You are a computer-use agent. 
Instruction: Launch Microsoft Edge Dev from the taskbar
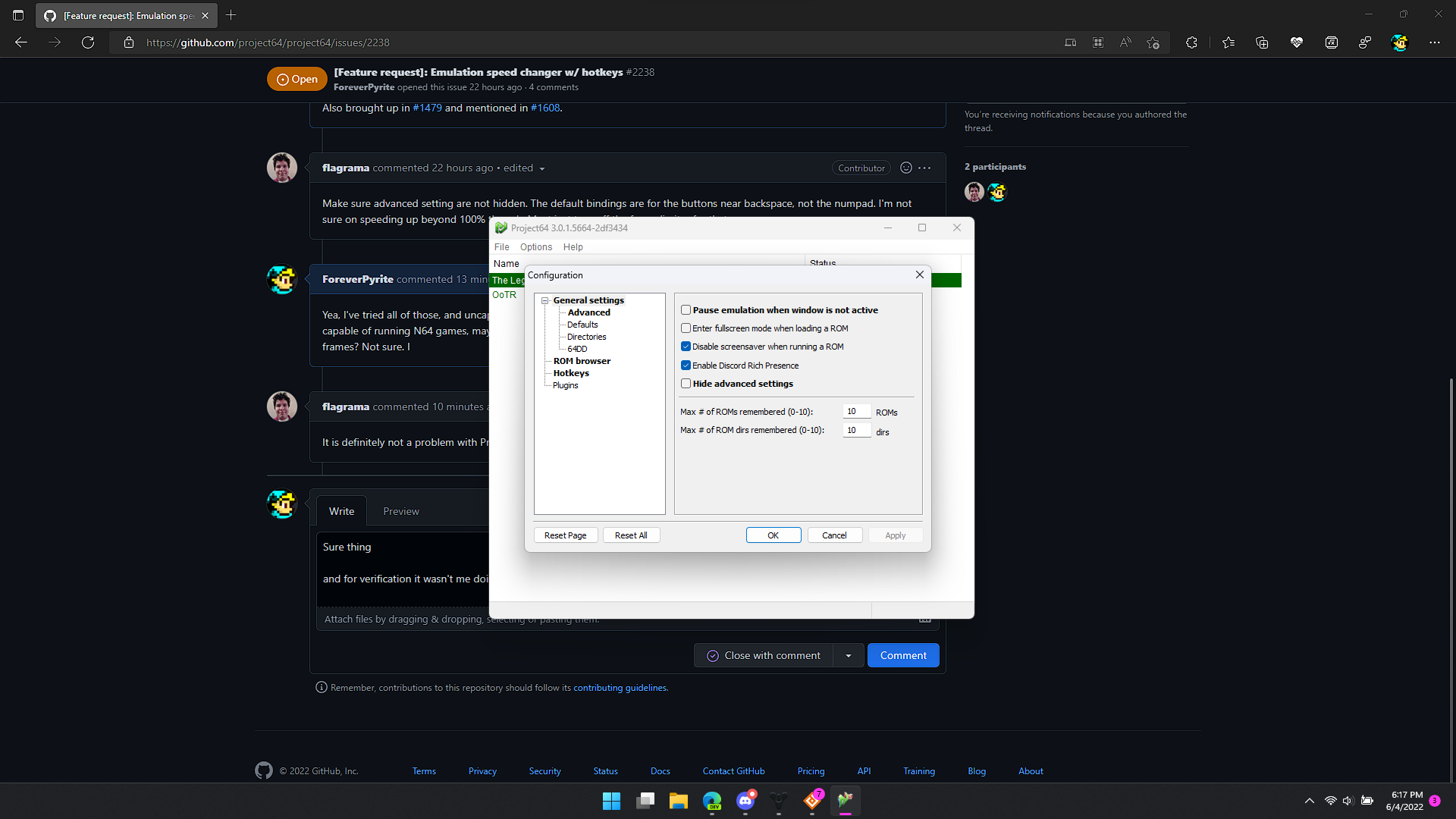pyautogui.click(x=712, y=800)
